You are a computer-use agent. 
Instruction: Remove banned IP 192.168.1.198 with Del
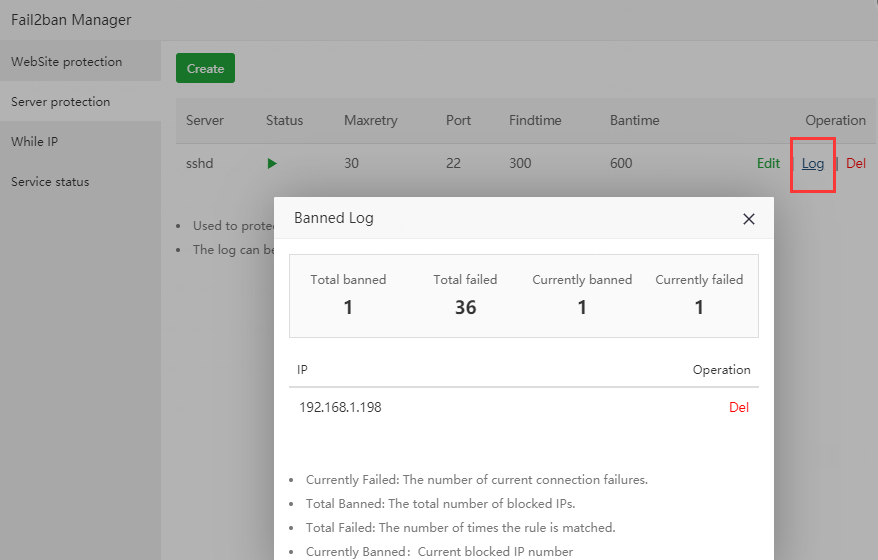click(x=738, y=407)
